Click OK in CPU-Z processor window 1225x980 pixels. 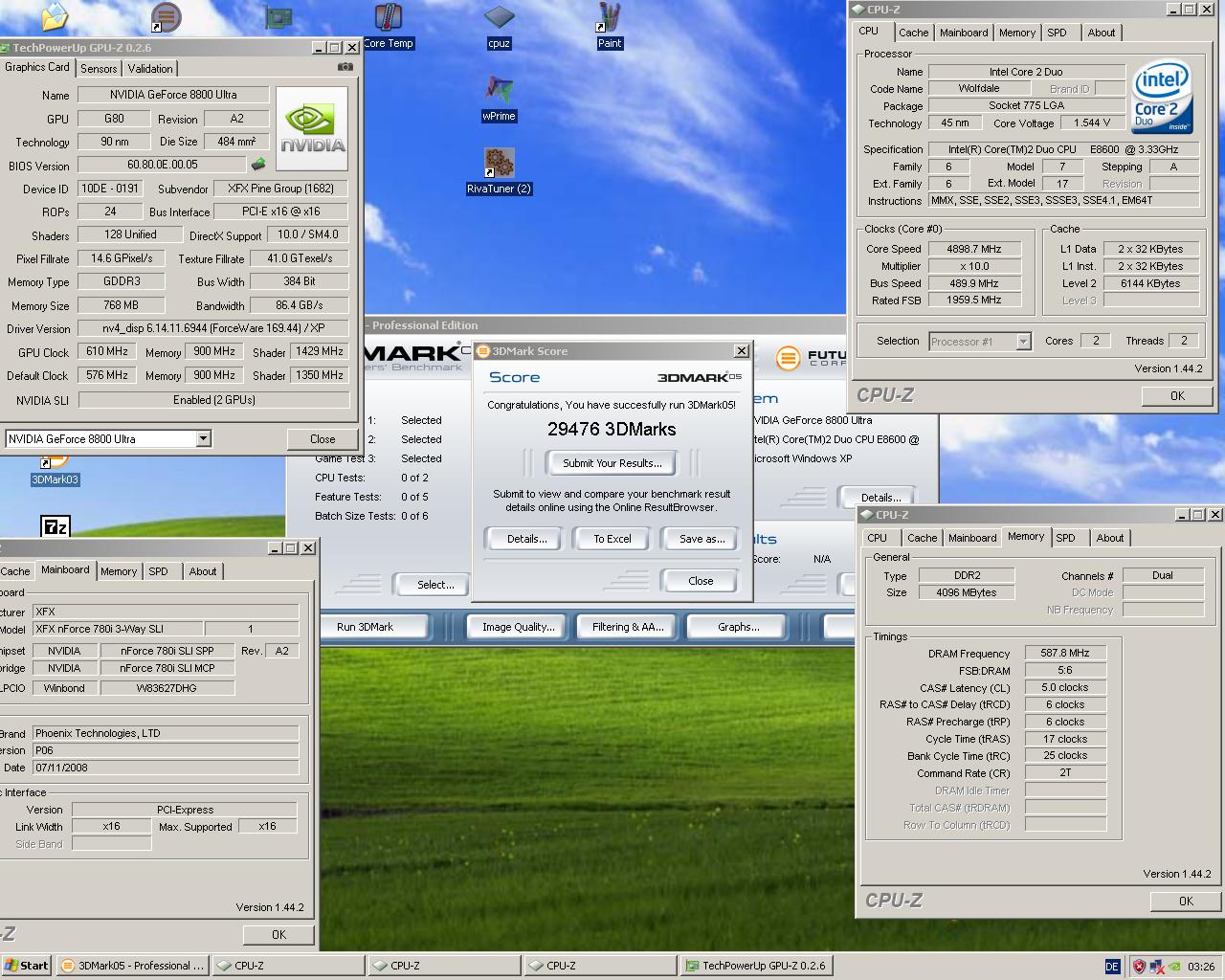[1177, 395]
